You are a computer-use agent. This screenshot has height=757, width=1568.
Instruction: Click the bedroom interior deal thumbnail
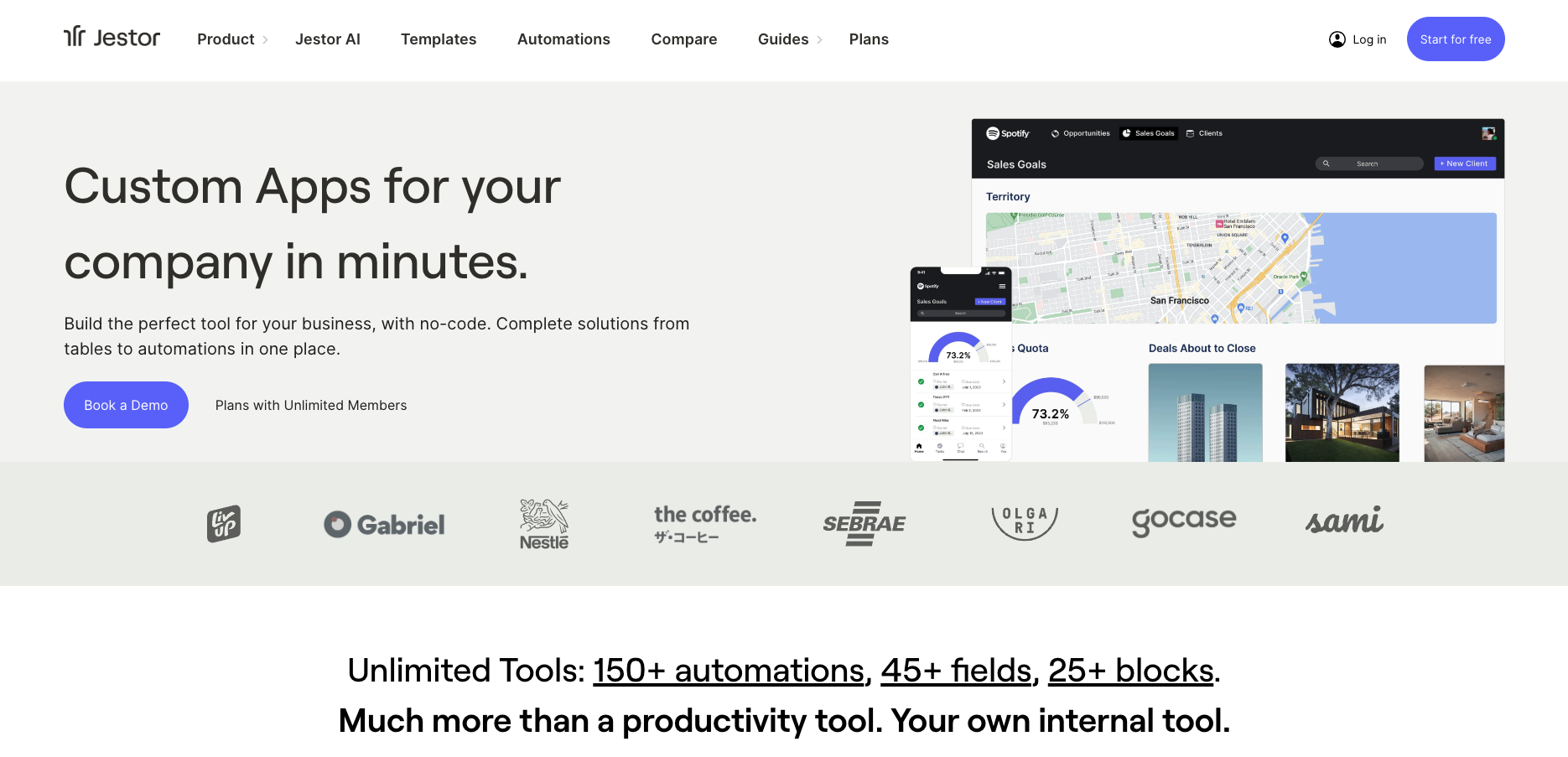(x=1464, y=412)
